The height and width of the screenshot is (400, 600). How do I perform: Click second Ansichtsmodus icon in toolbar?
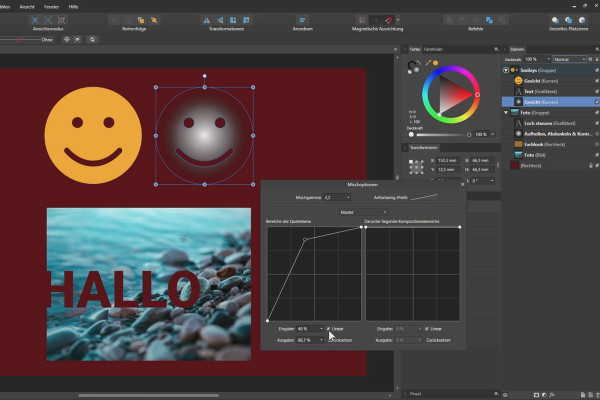[x=48, y=20]
